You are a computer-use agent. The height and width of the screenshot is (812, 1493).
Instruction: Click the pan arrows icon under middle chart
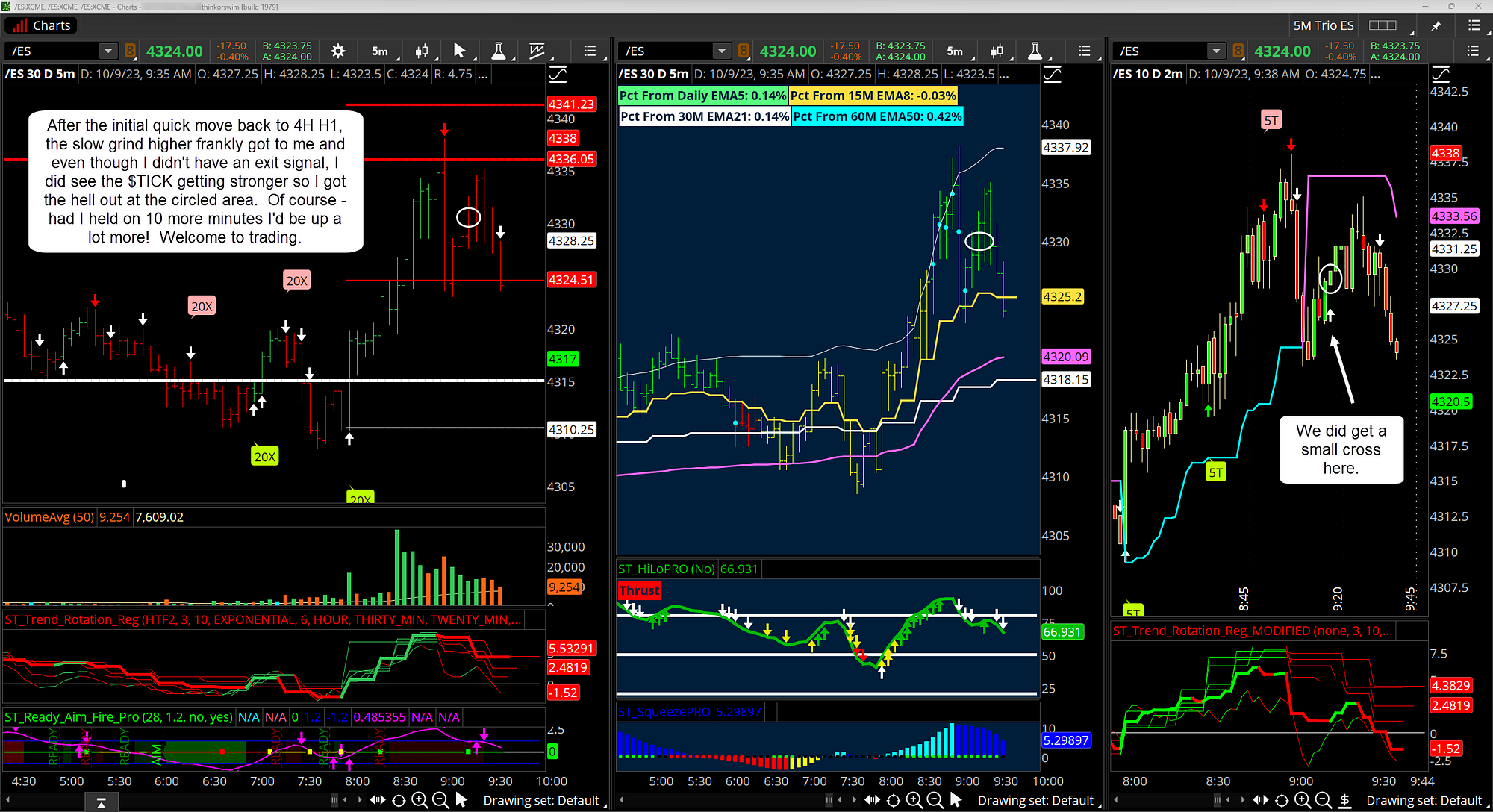(872, 800)
